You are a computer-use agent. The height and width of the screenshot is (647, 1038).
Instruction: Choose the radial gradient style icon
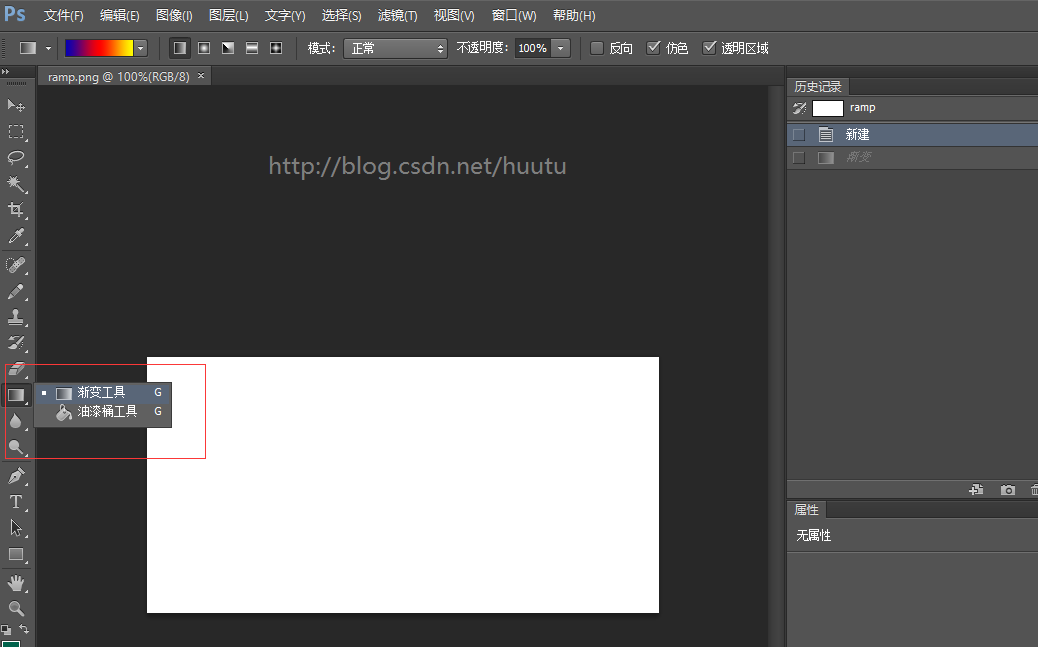[204, 48]
